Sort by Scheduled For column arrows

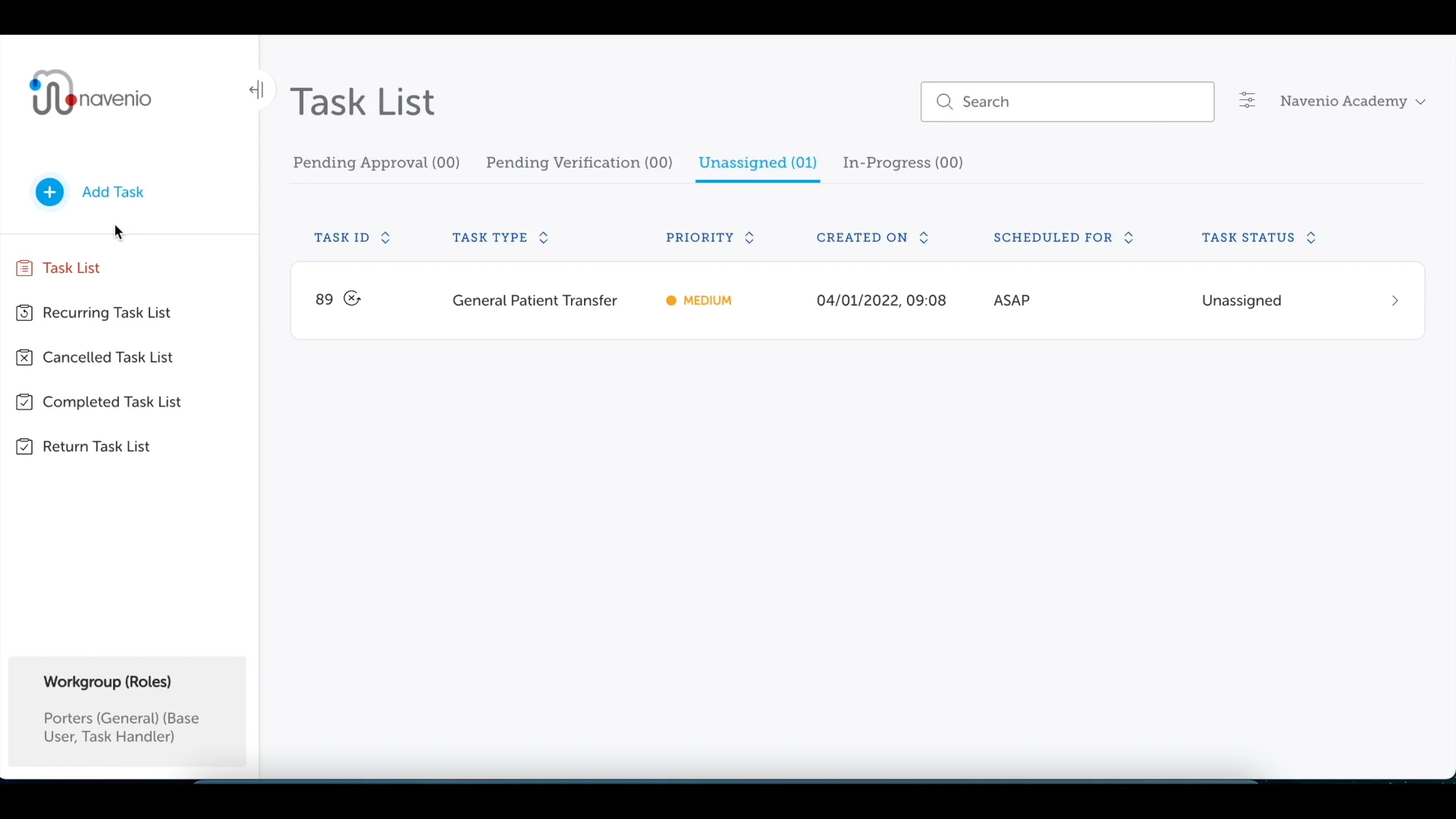pyautogui.click(x=1129, y=239)
